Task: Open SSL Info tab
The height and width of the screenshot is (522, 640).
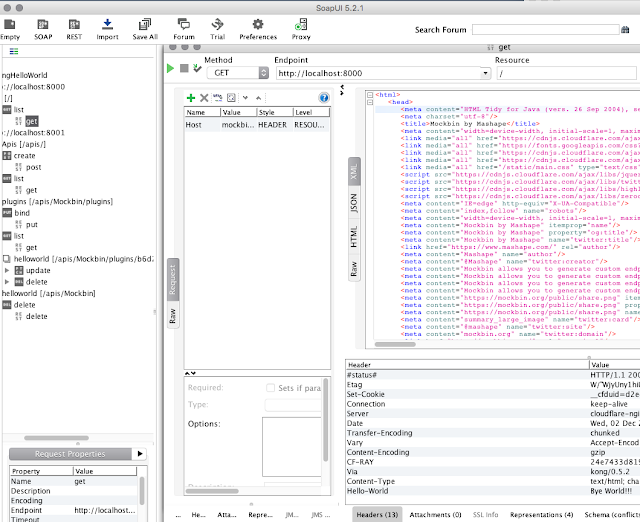Action: (x=485, y=515)
